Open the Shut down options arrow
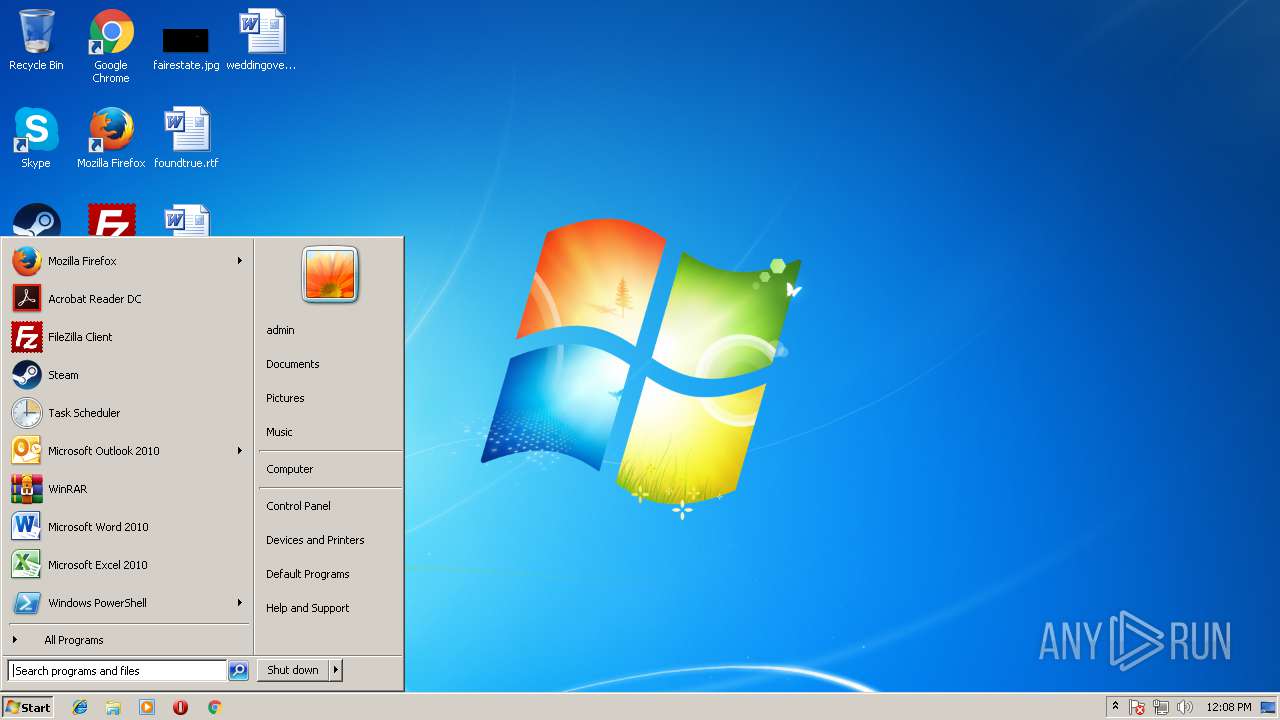Screen dimensions: 1280x720 336,670
